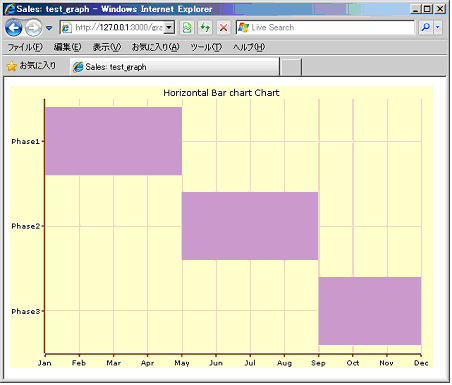This screenshot has height=385, width=452.
Task: Select the Sales: test_graph tab
Action: pos(174,67)
